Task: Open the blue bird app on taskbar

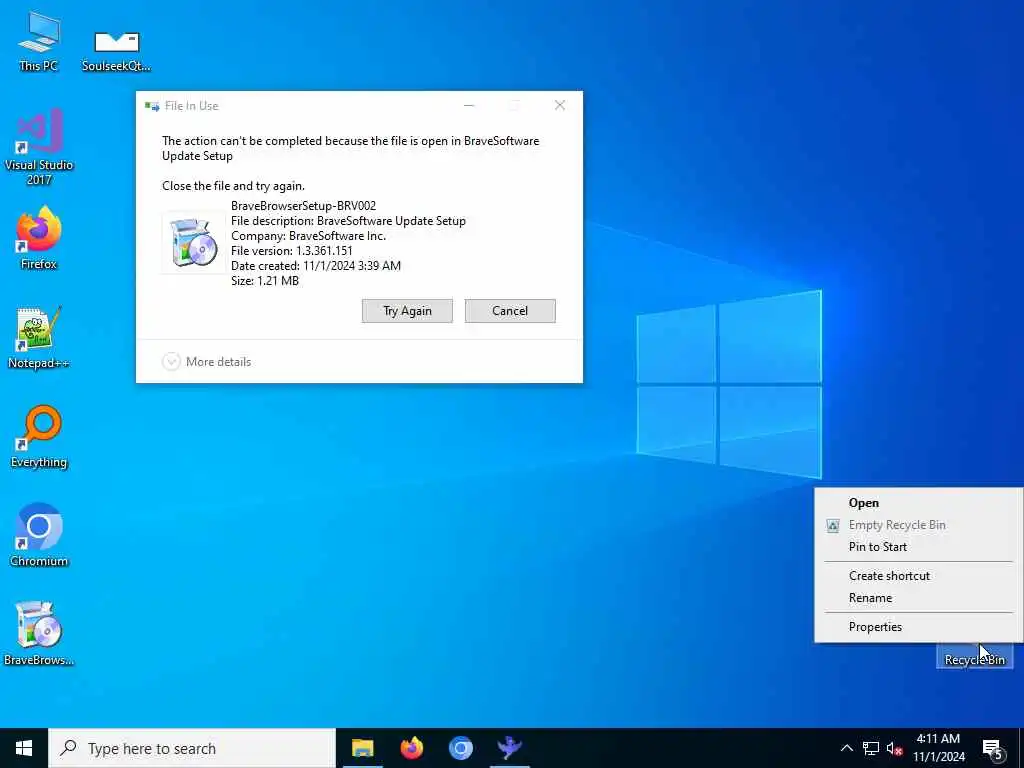Action: coord(509,748)
